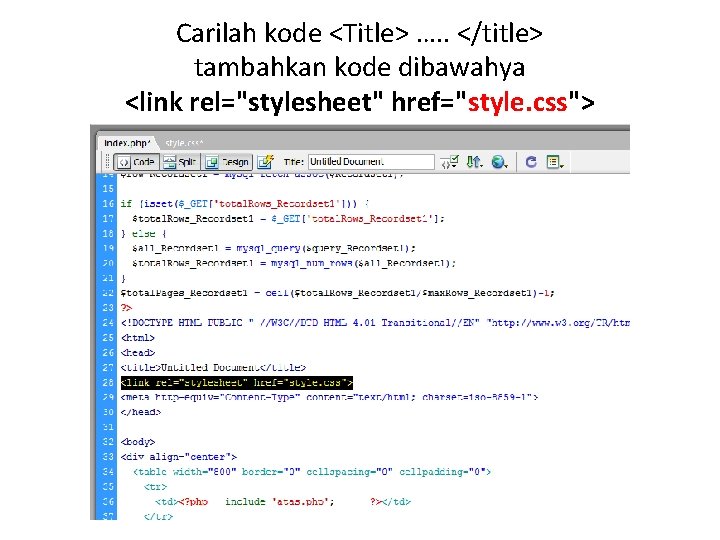This screenshot has width=720, height=540.
Task: Click the $totalRows_Recordset1 = $_GET line
Action: click(x=288, y=219)
